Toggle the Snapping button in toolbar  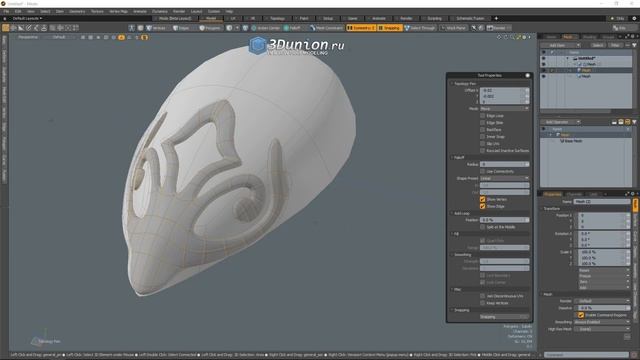pos(389,28)
